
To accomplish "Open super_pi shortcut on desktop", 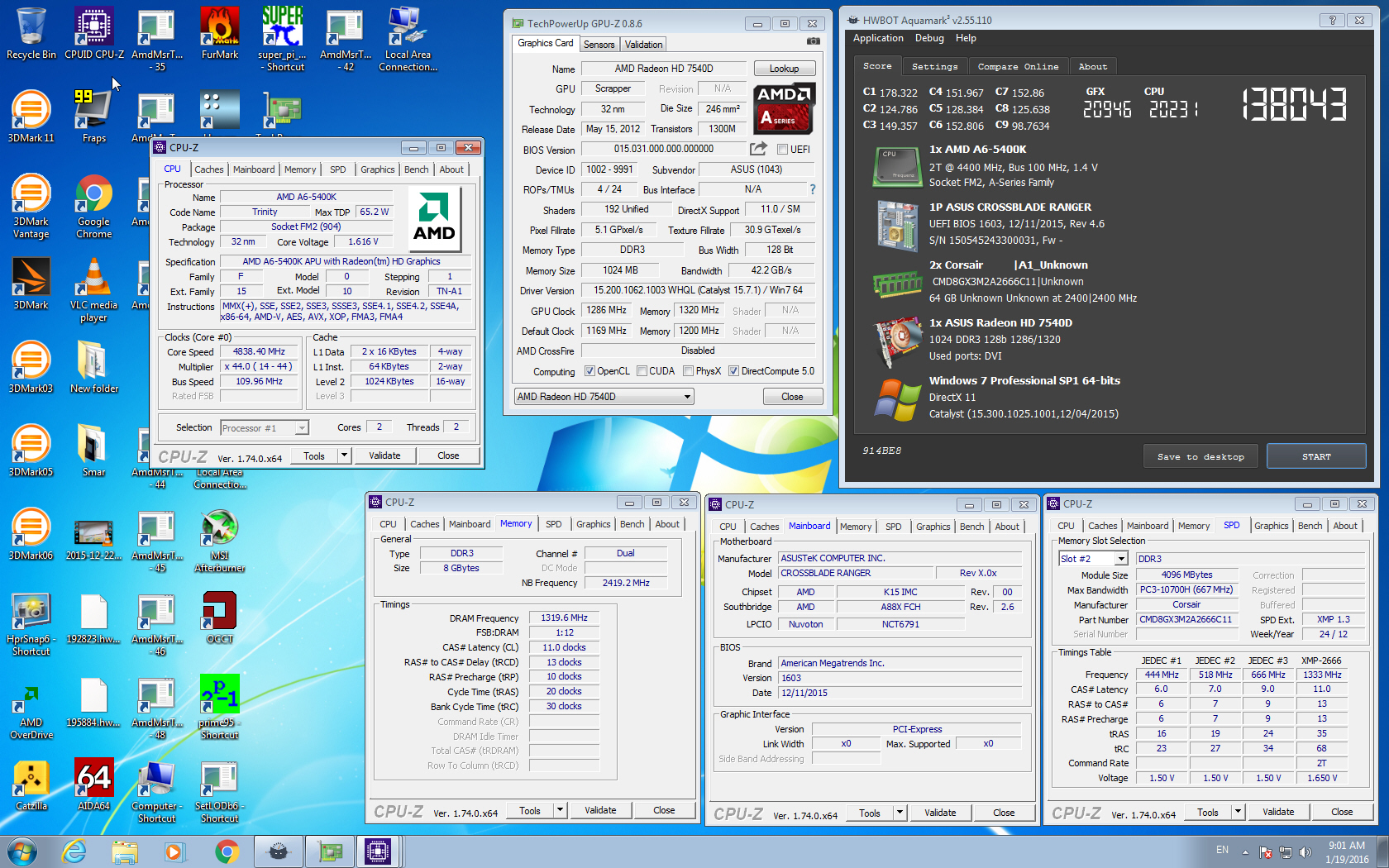I will [x=283, y=39].
